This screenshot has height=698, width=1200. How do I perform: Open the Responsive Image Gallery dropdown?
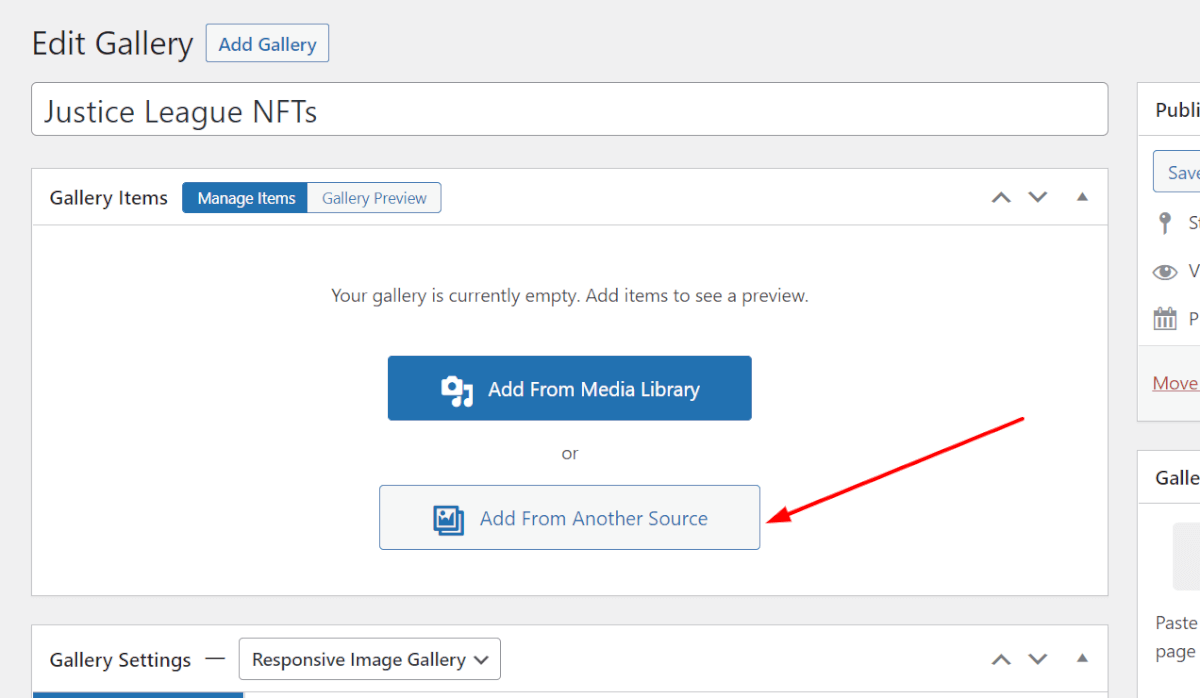pos(370,659)
